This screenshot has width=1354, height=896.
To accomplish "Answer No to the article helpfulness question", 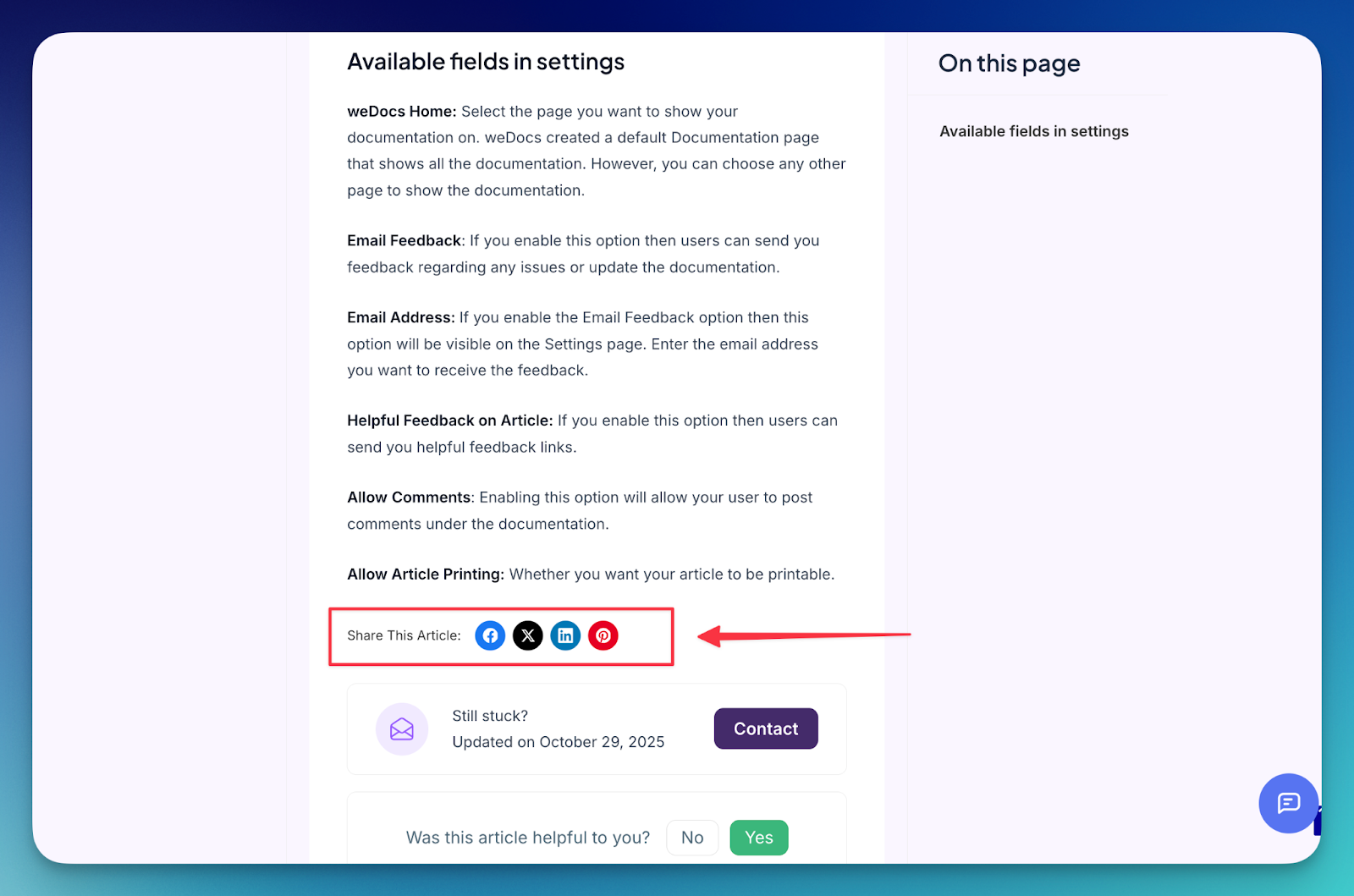I will coord(692,837).
